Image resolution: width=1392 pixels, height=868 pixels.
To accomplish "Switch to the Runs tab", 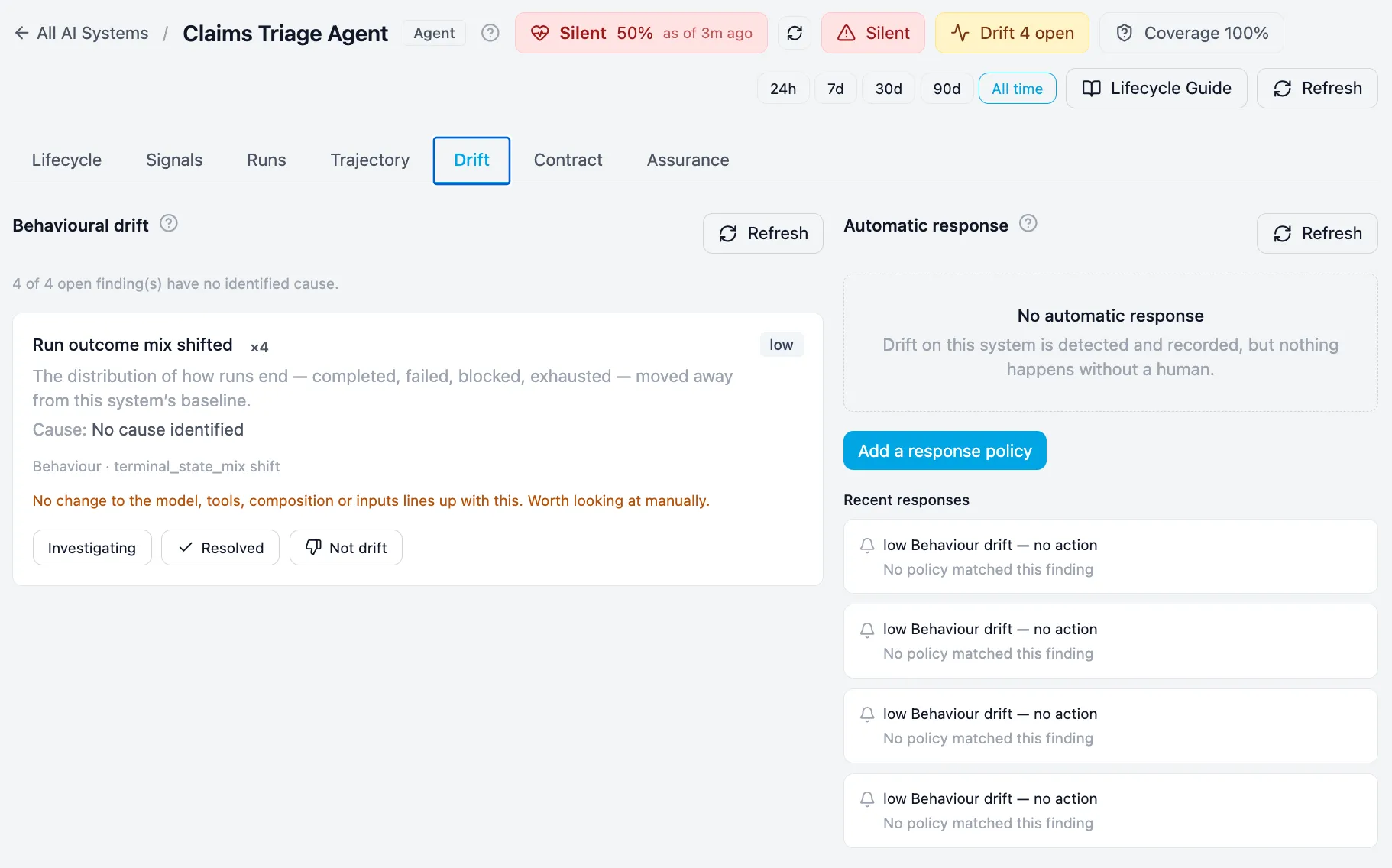I will tap(267, 160).
